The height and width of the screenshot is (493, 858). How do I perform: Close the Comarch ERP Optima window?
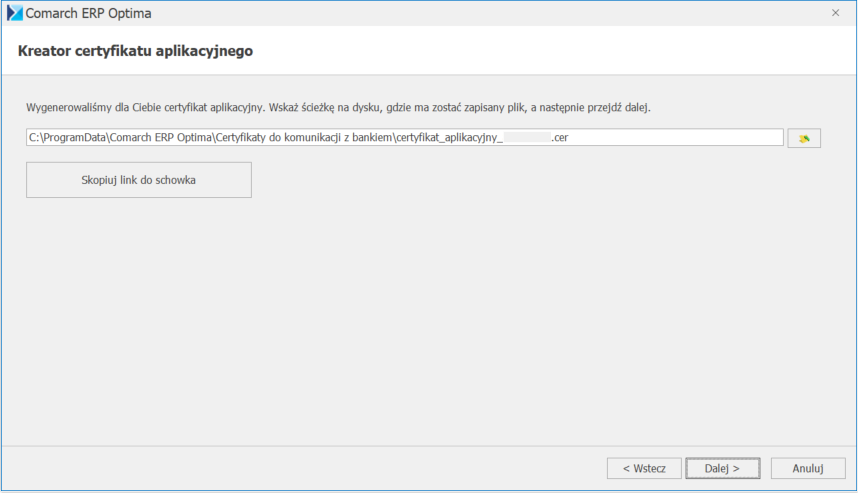click(835, 13)
